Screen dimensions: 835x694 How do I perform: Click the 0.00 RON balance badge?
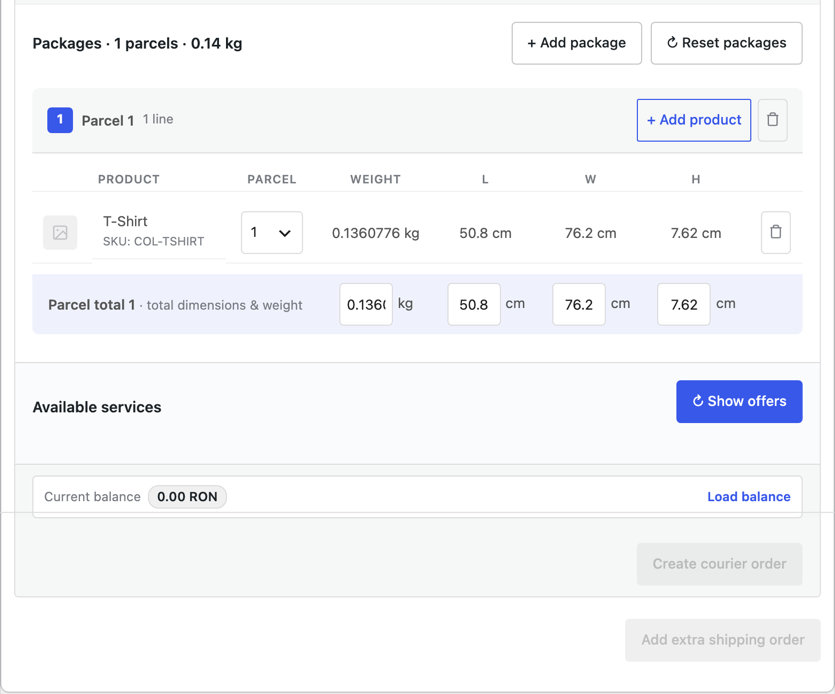(x=187, y=497)
